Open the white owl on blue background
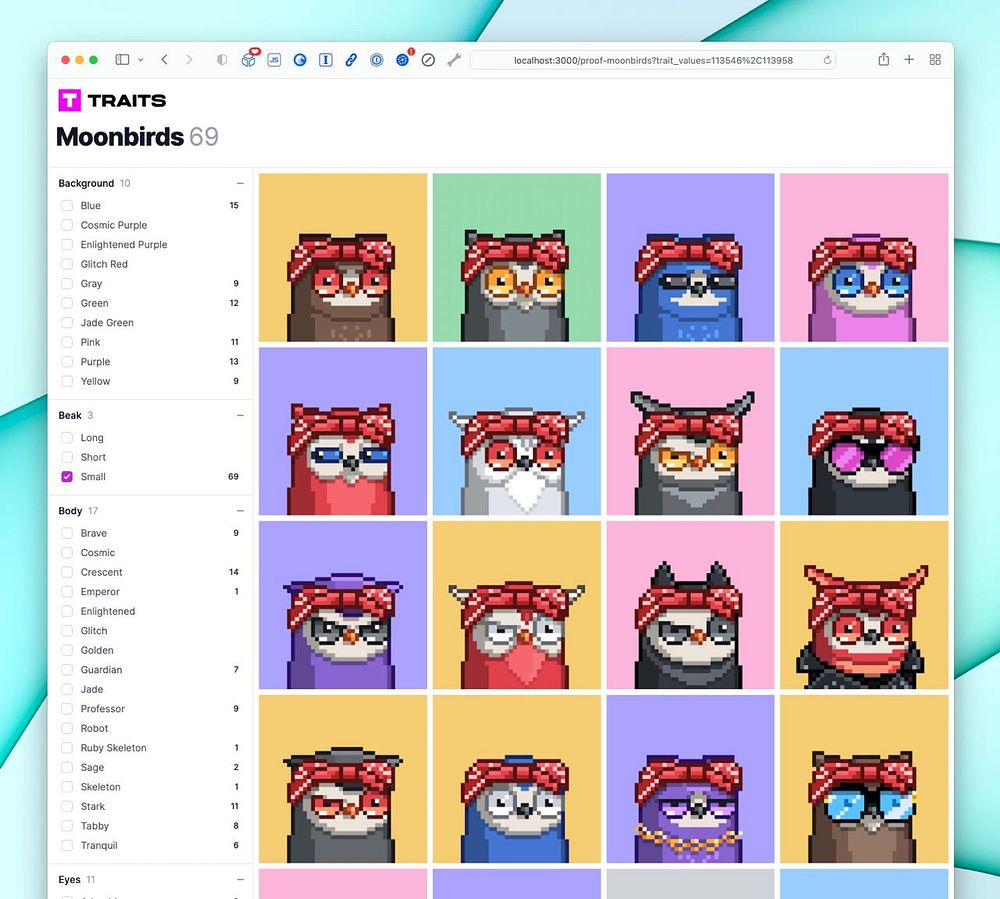 click(x=517, y=431)
